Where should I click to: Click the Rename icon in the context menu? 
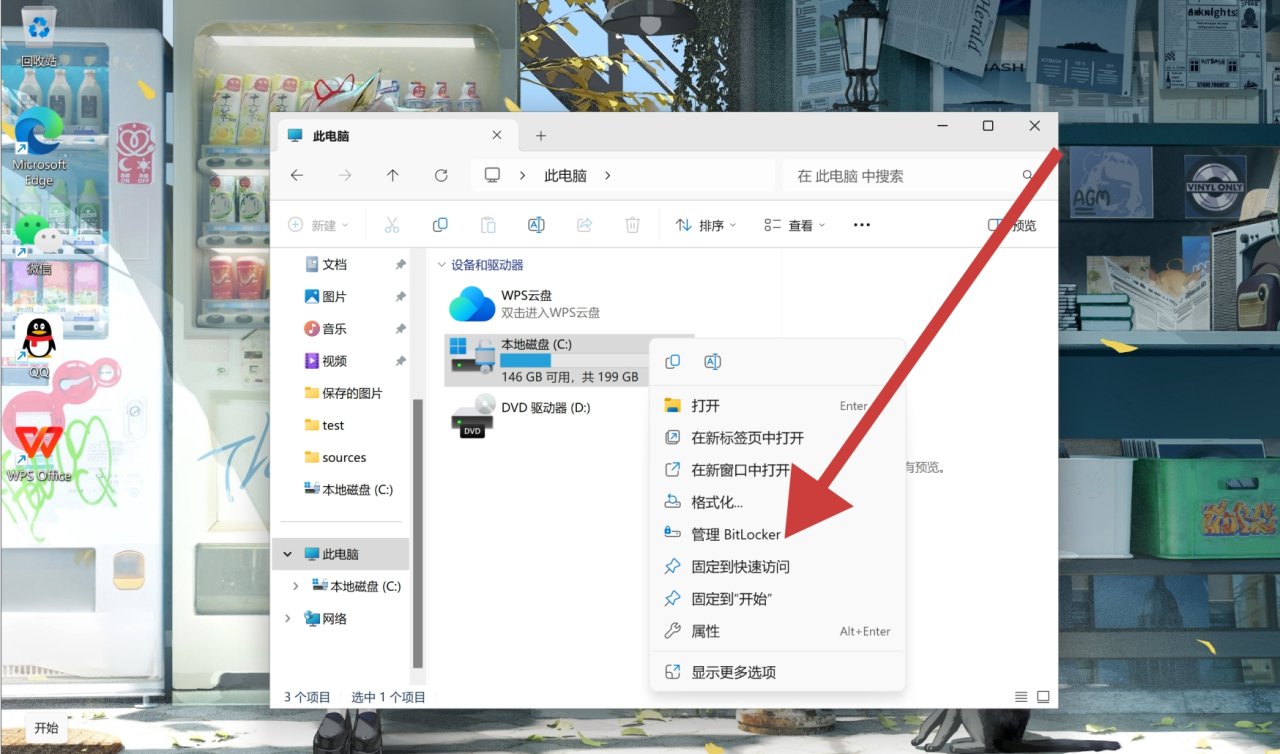[x=713, y=361]
